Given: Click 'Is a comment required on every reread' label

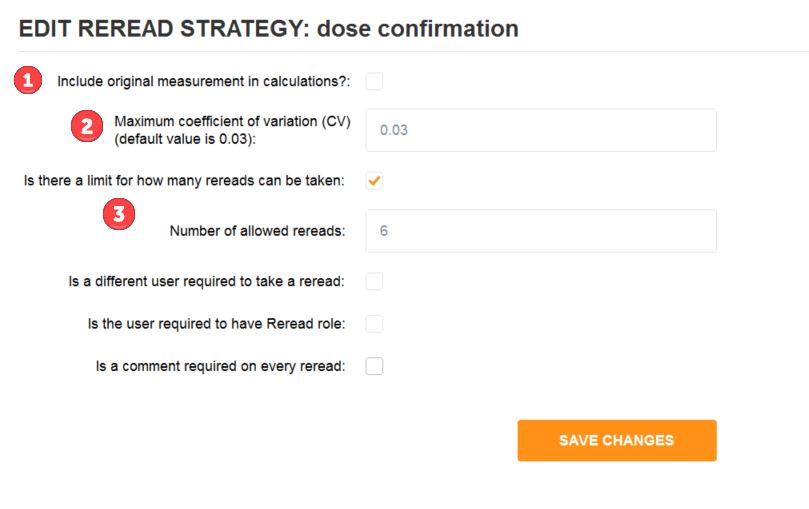Looking at the screenshot, I should click(220, 366).
